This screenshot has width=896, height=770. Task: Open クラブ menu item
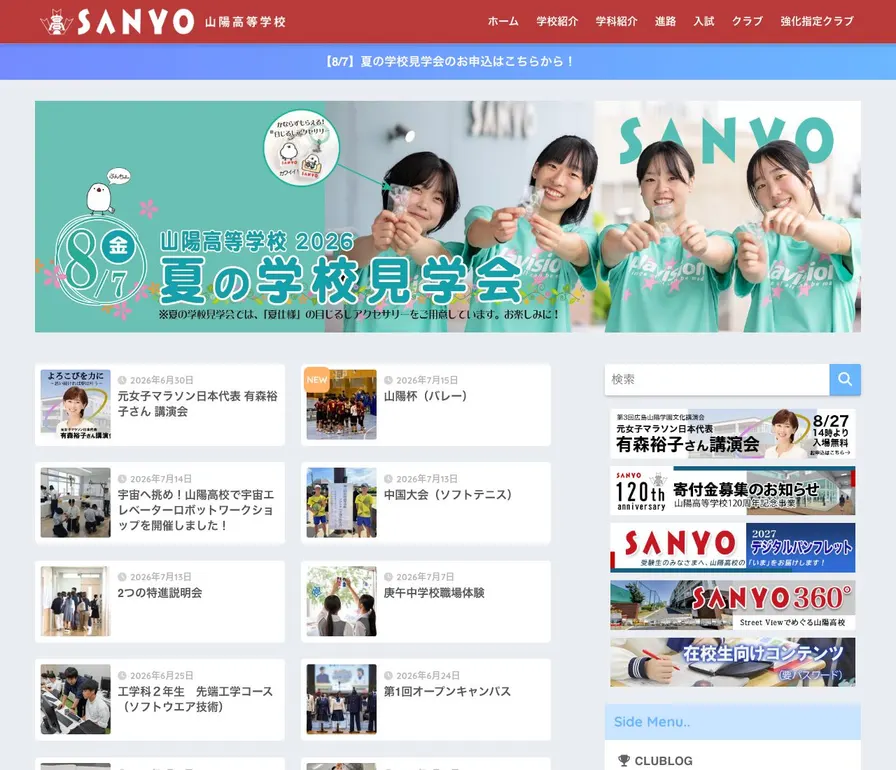(x=747, y=22)
